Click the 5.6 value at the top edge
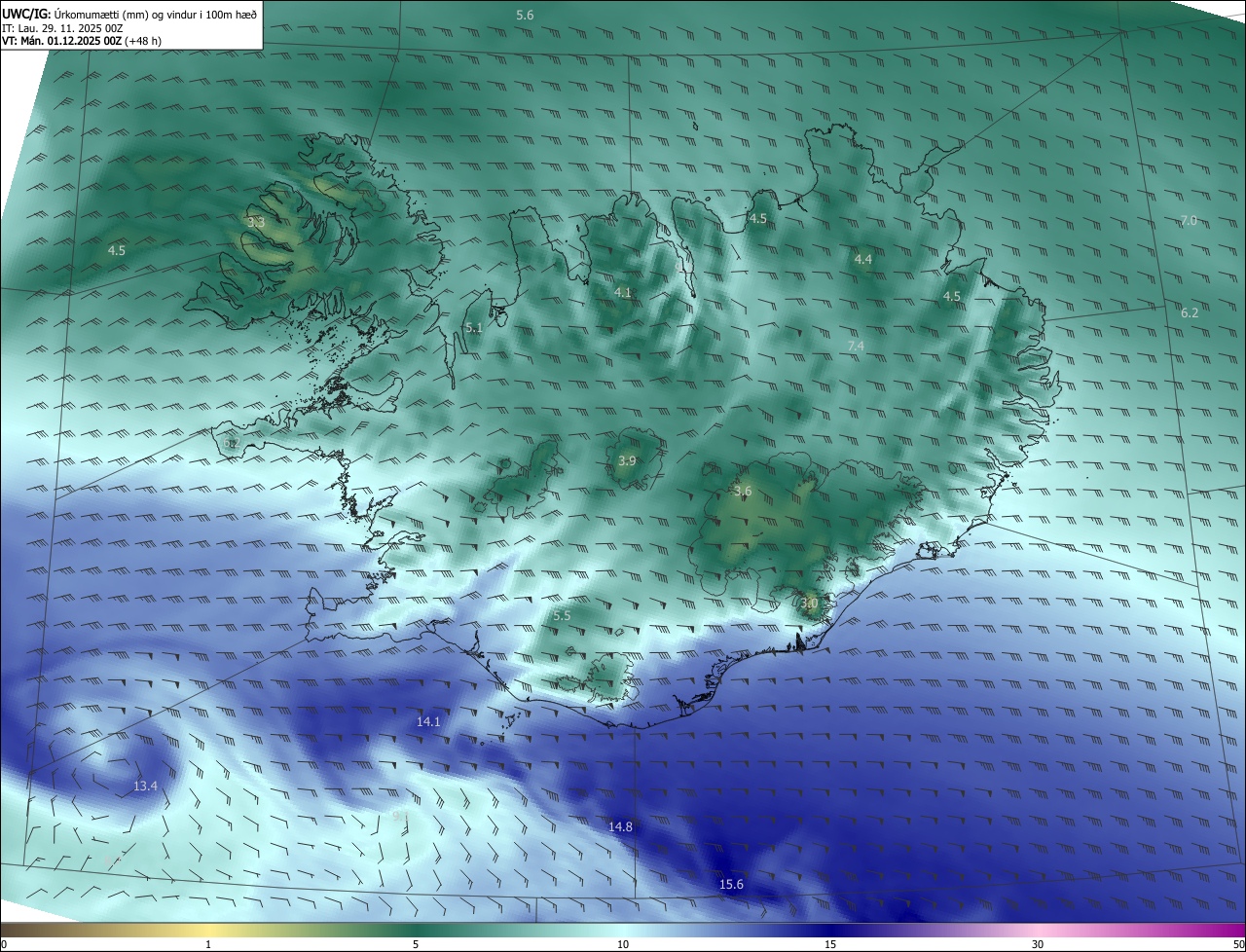 [525, 15]
